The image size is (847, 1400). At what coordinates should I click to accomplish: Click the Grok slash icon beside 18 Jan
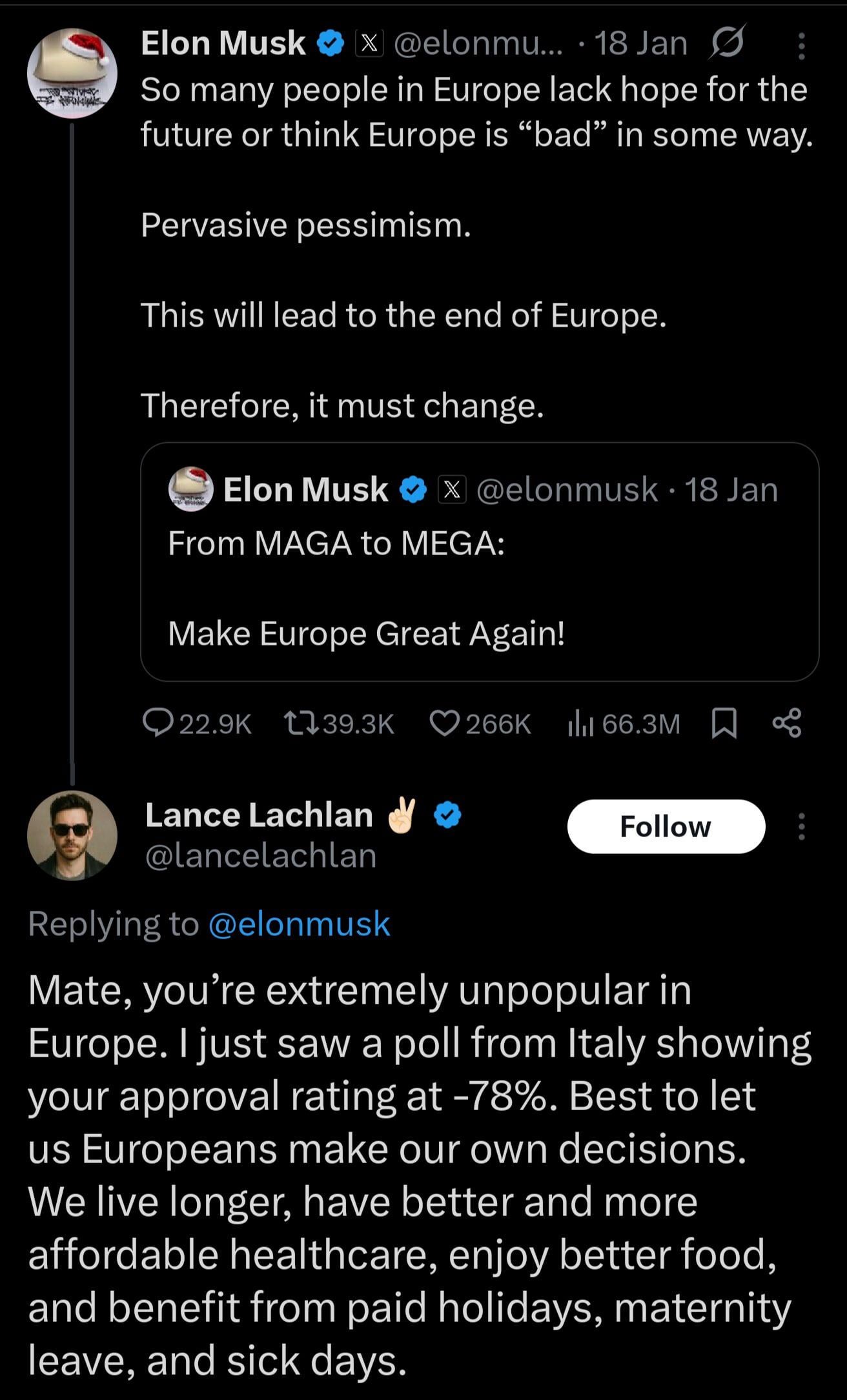(x=727, y=43)
